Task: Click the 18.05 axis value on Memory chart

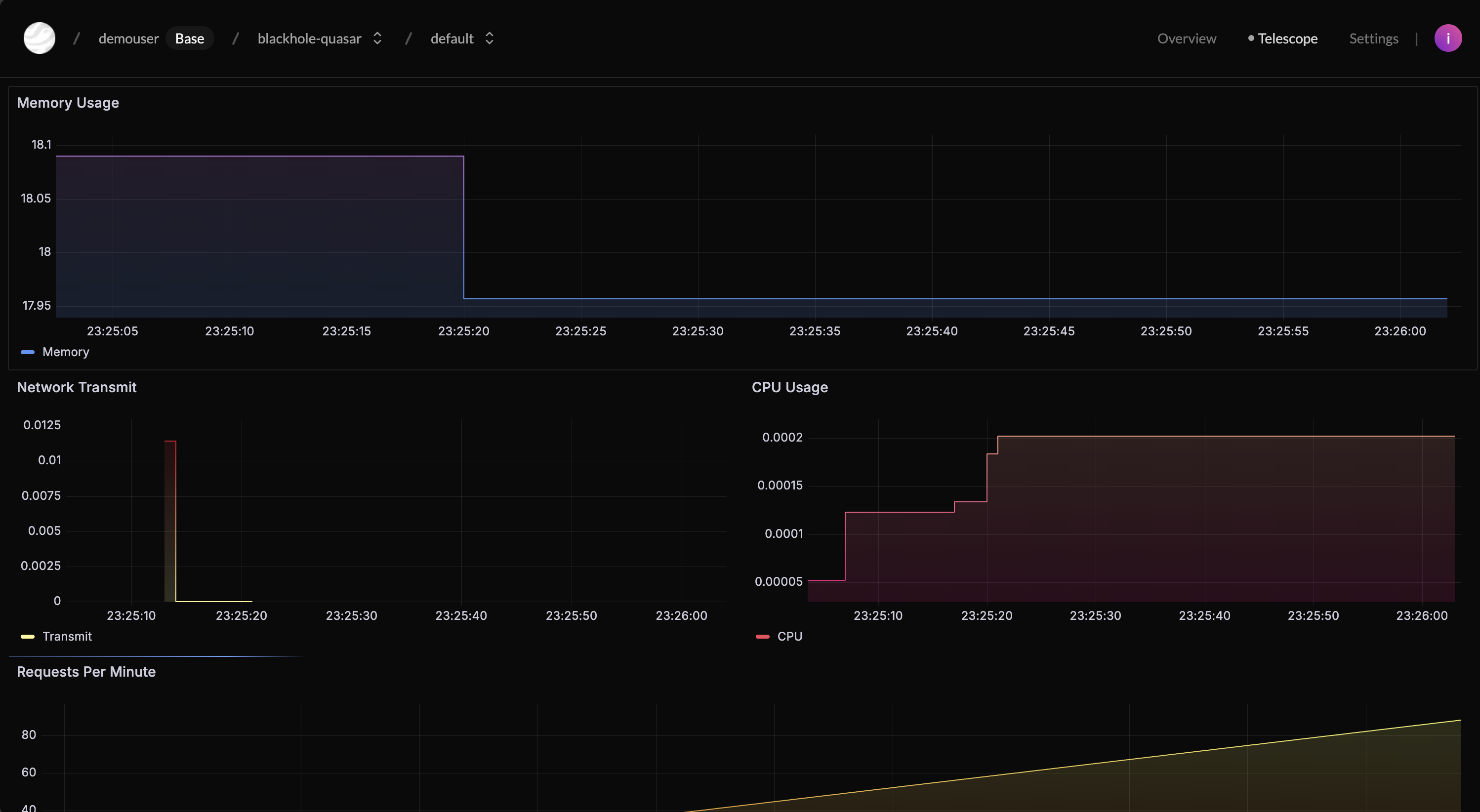Action: point(36,198)
